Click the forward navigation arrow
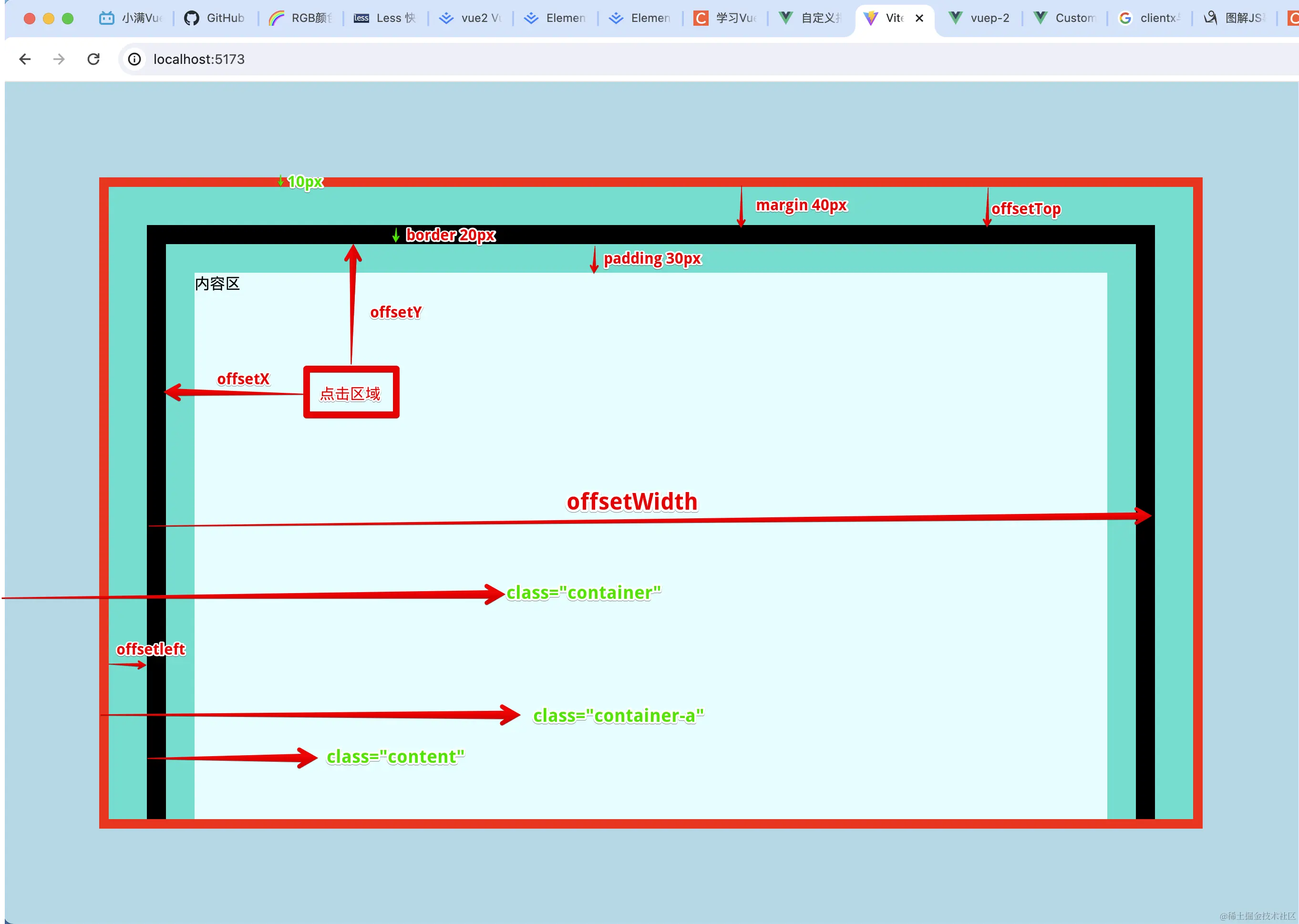Viewport: 1299px width, 924px height. [59, 59]
